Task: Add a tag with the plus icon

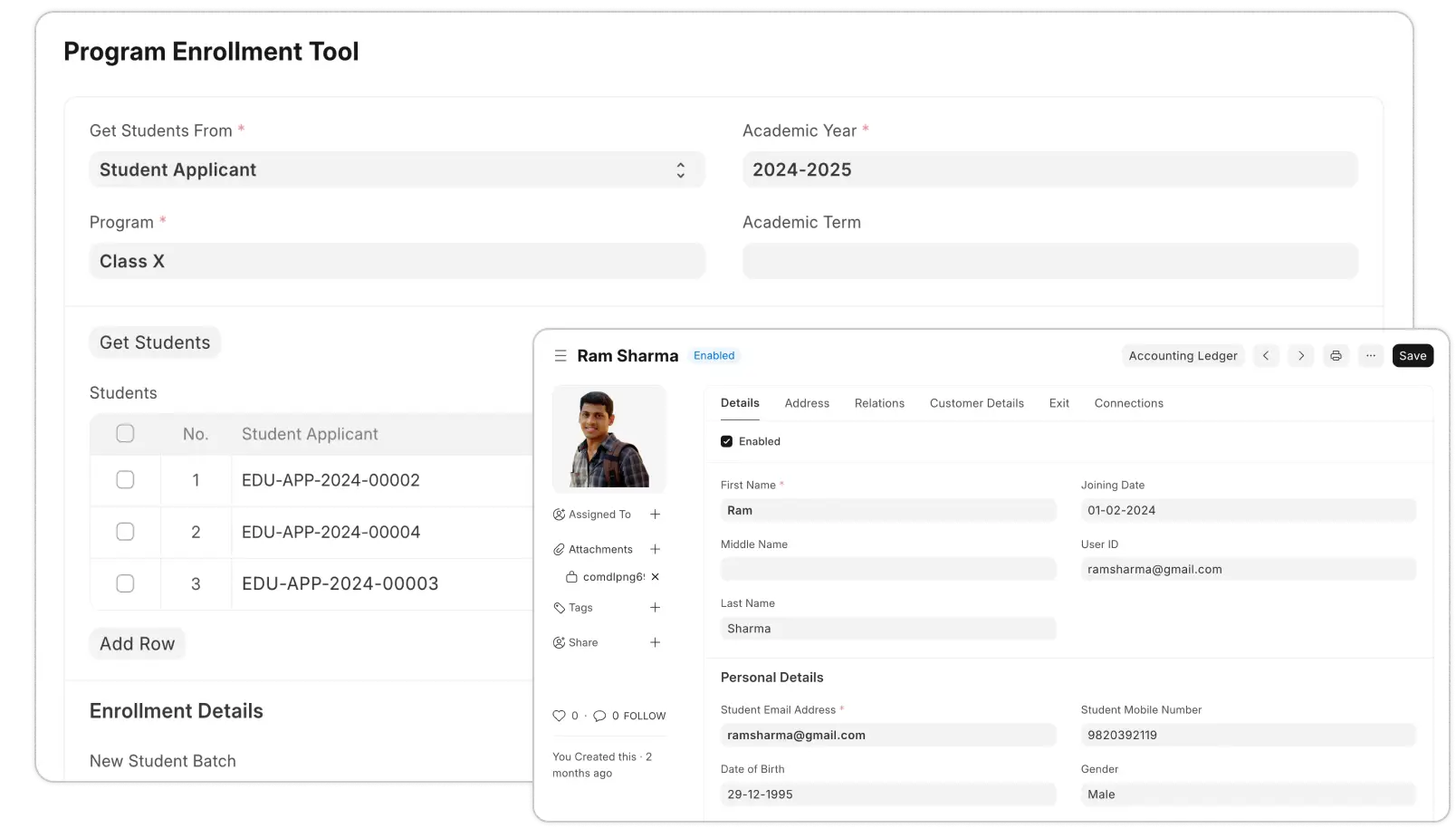Action: [655, 608]
